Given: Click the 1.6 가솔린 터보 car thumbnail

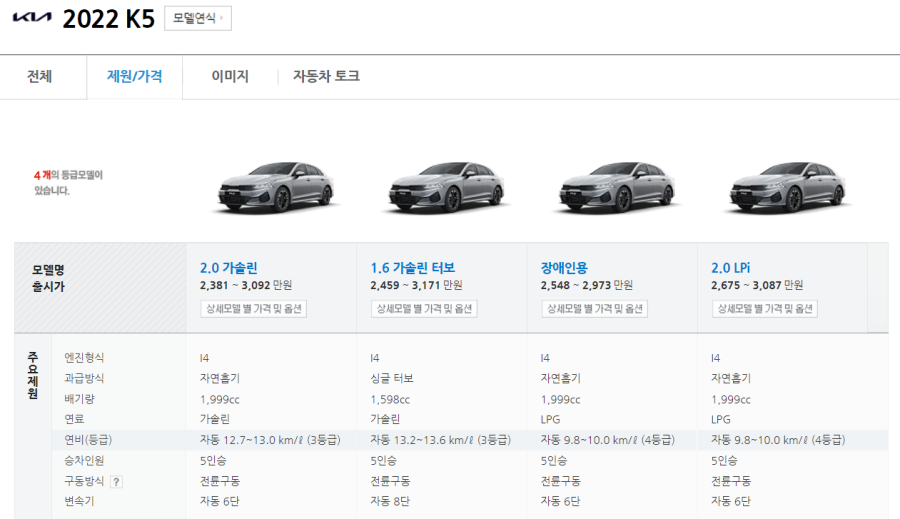Looking at the screenshot, I should (x=447, y=187).
